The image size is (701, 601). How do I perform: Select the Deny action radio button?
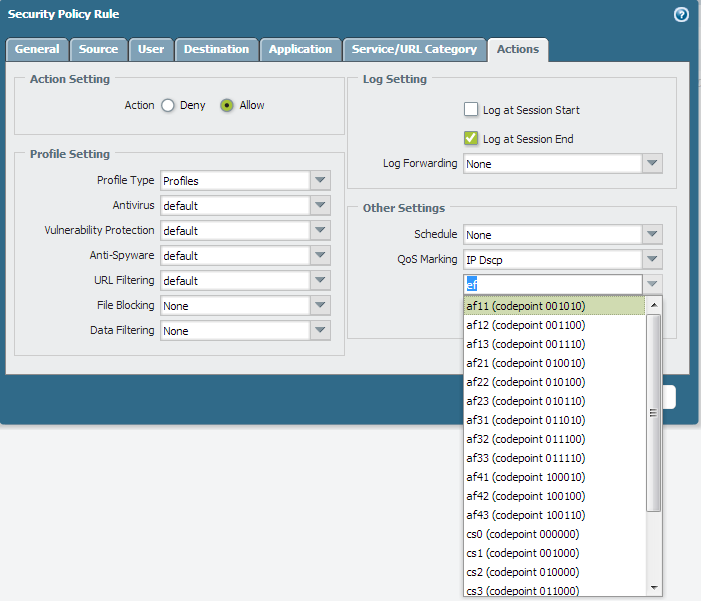point(168,105)
